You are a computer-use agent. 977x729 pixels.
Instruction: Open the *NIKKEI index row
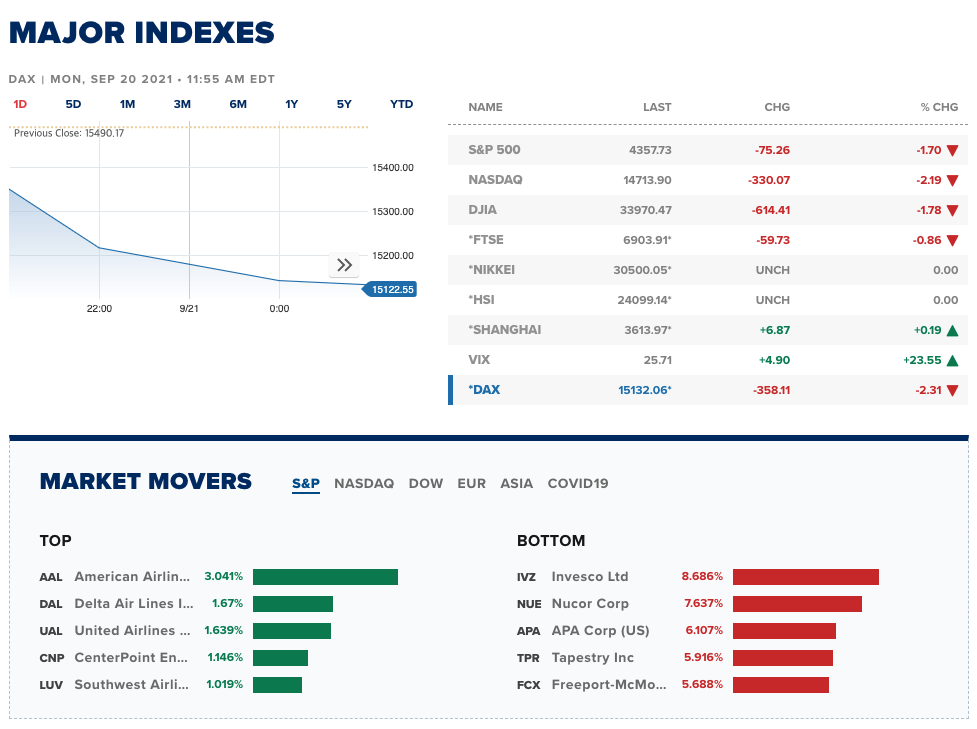[708, 270]
